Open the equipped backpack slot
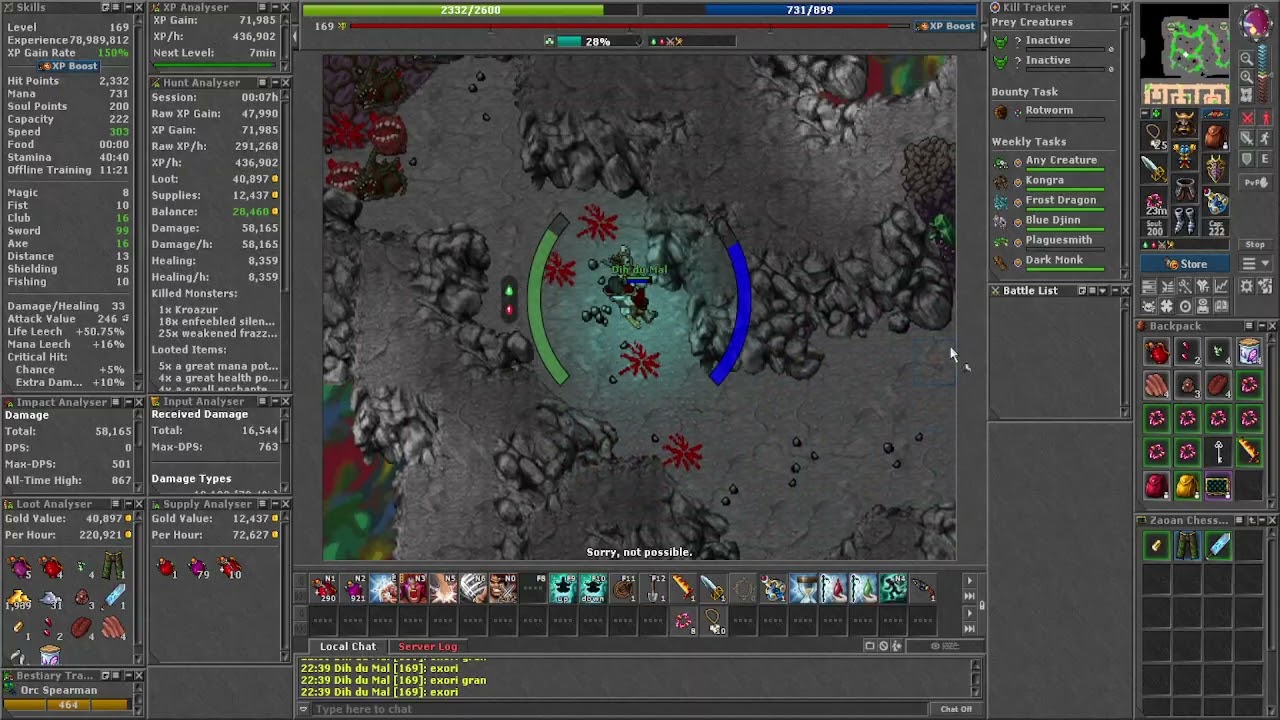 point(1215,135)
